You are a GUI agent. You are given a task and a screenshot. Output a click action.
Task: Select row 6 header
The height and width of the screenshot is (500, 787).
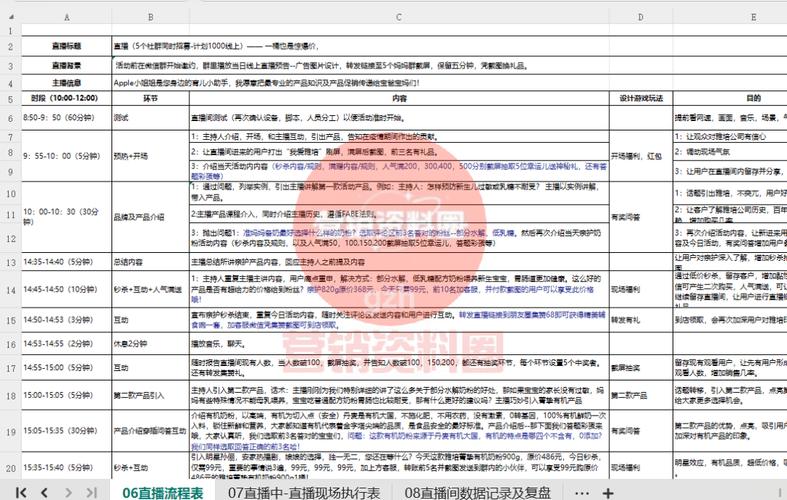[x=11, y=118]
